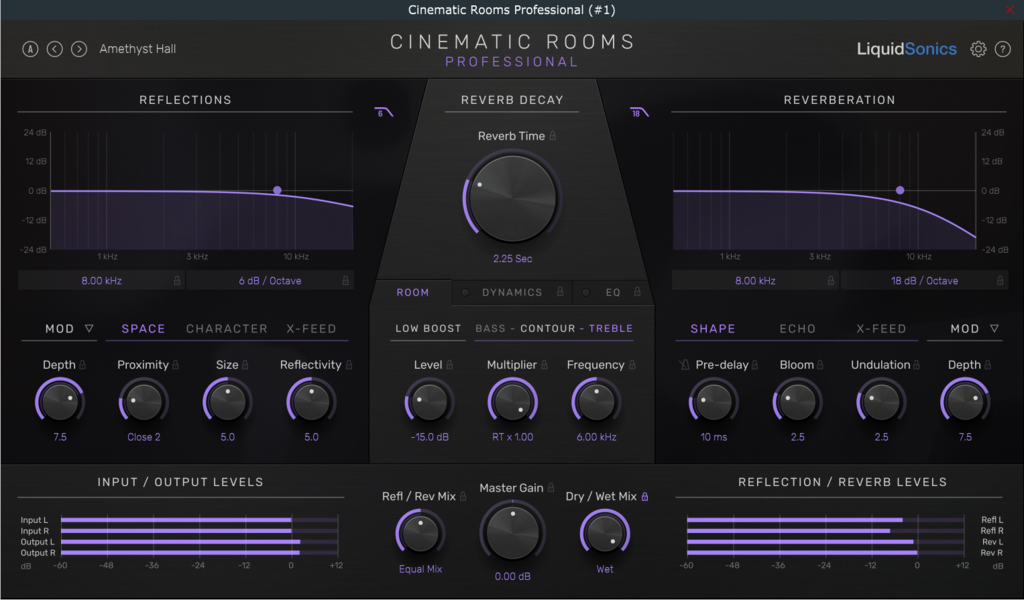Viewport: 1024px width, 600px height.
Task: Click the lock icon on the EQ tab
Action: (x=637, y=292)
